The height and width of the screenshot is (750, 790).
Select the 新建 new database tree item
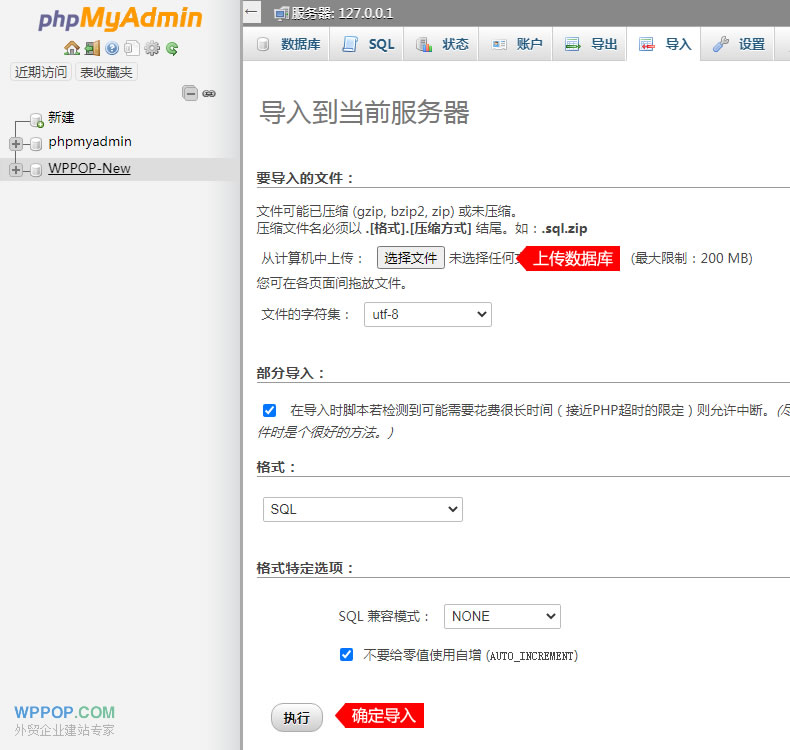tap(61, 118)
